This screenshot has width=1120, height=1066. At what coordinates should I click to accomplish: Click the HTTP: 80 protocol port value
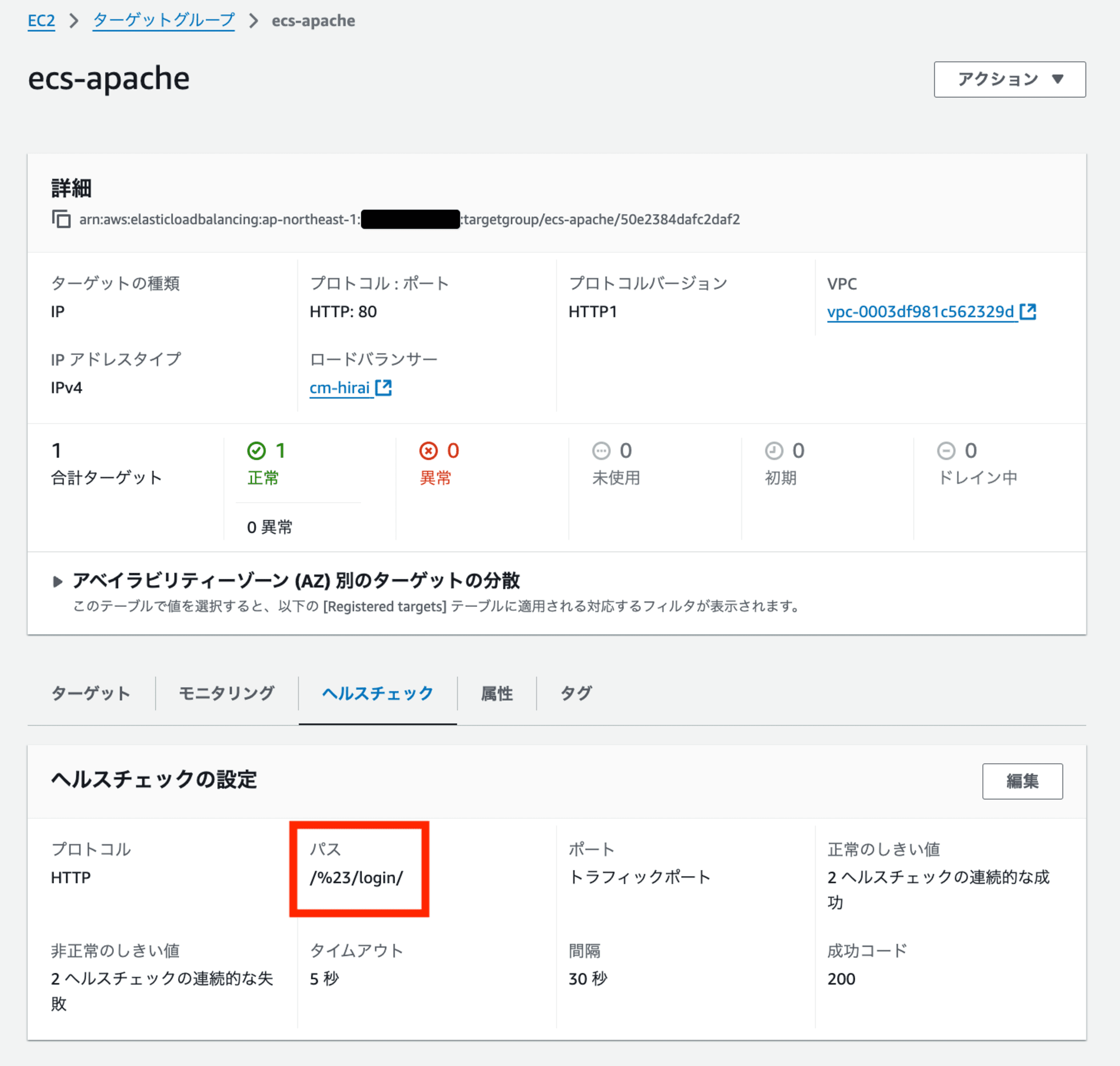pos(343,311)
